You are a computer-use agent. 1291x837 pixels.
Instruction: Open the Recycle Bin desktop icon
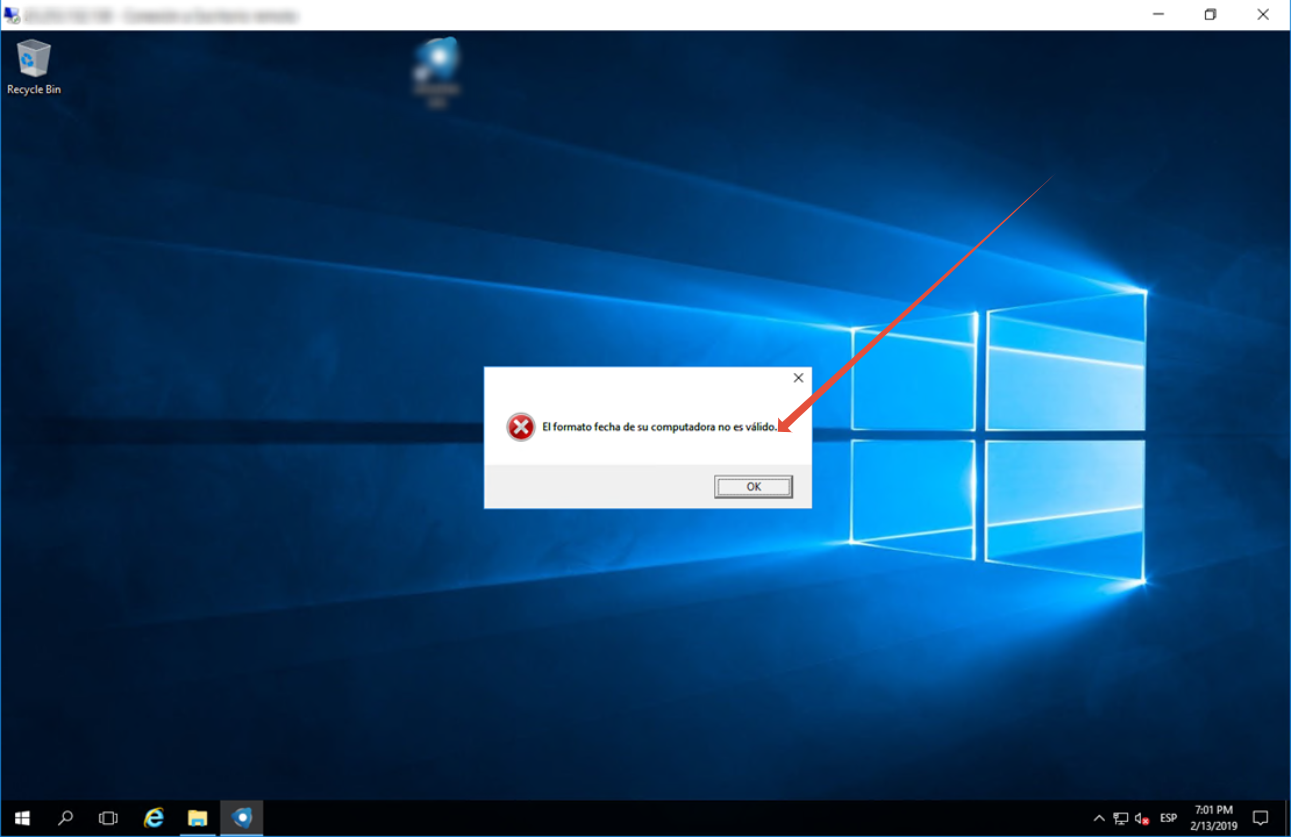(34, 67)
